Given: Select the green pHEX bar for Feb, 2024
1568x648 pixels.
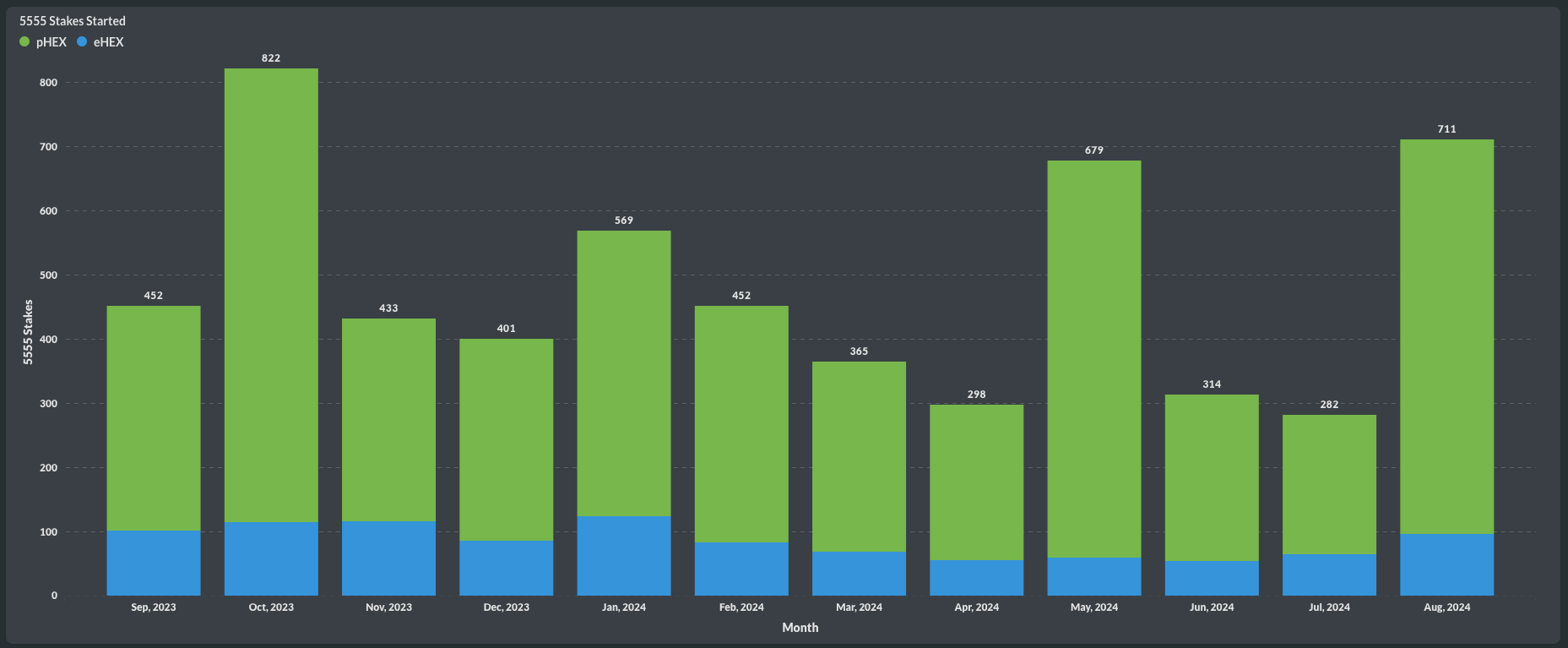Looking at the screenshot, I should pos(741,424).
